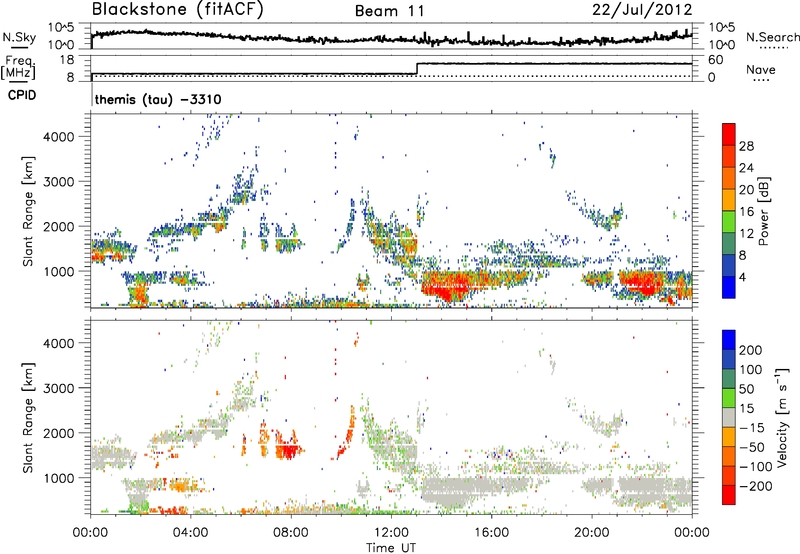This screenshot has height=554, width=800.
Task: Click the date '22/Jul/2012'
Action: click(x=642, y=10)
